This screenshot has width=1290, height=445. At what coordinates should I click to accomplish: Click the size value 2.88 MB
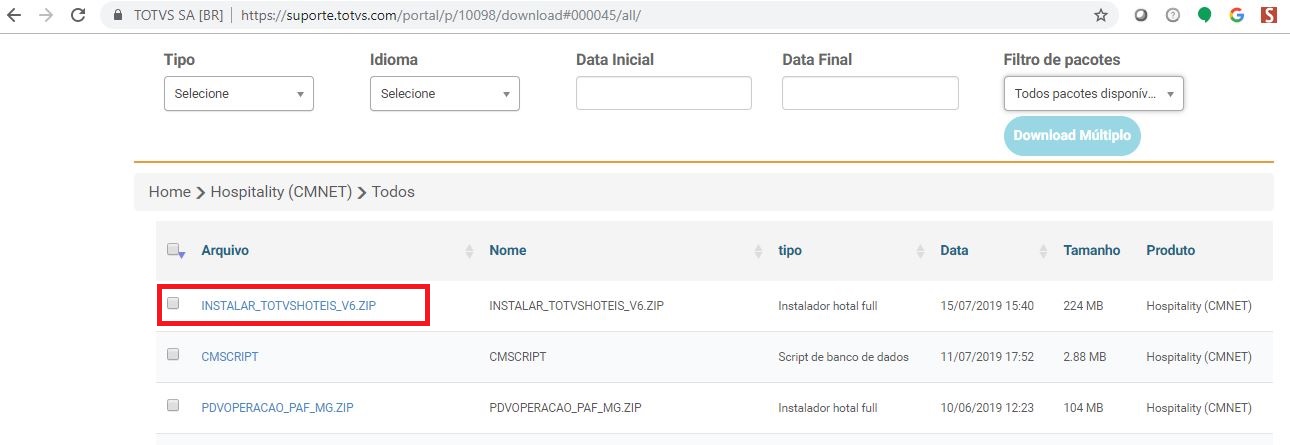[x=1085, y=356]
